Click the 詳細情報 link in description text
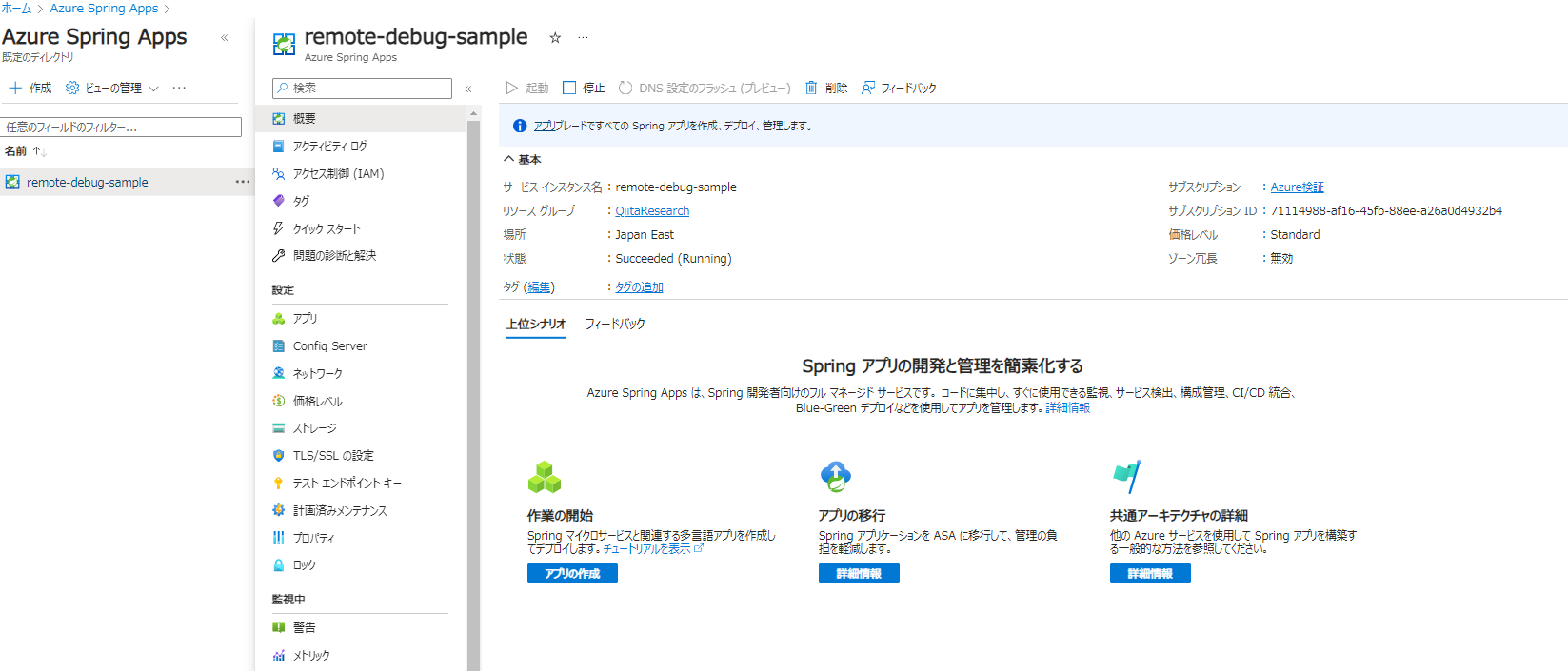 point(1067,408)
